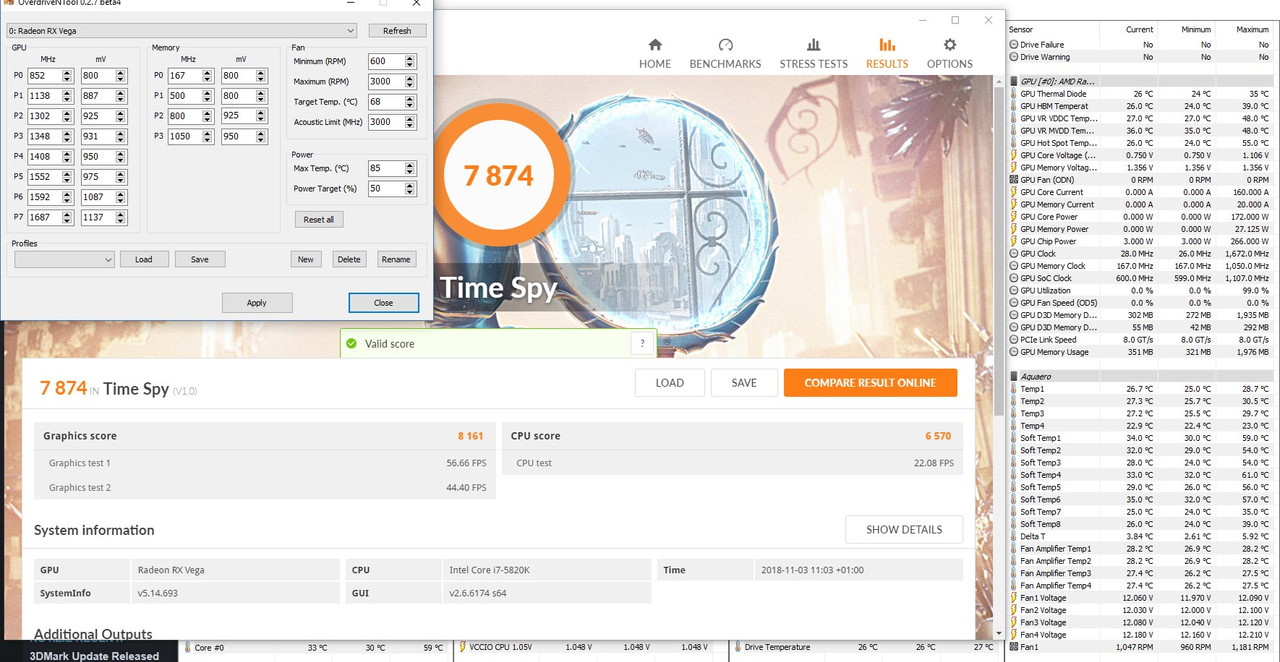Click the Target Temp spinner arrows
This screenshot has height=662, width=1280.
coord(410,102)
